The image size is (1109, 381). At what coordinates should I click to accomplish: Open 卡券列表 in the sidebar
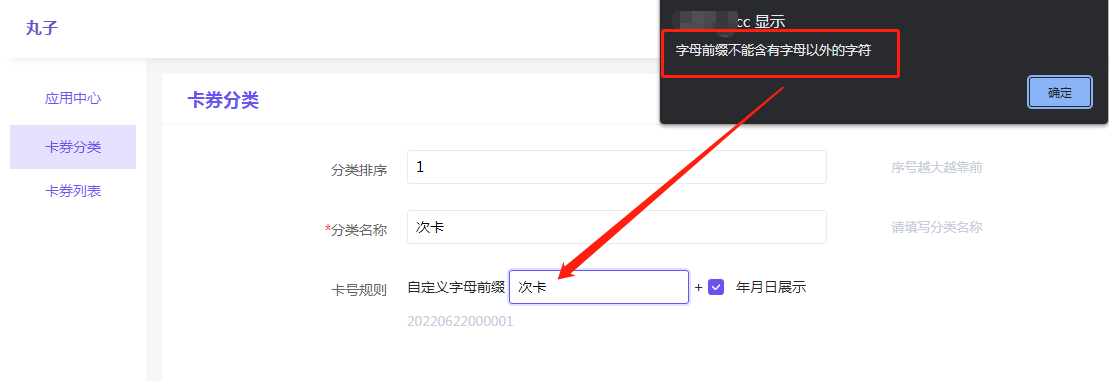pos(73,191)
